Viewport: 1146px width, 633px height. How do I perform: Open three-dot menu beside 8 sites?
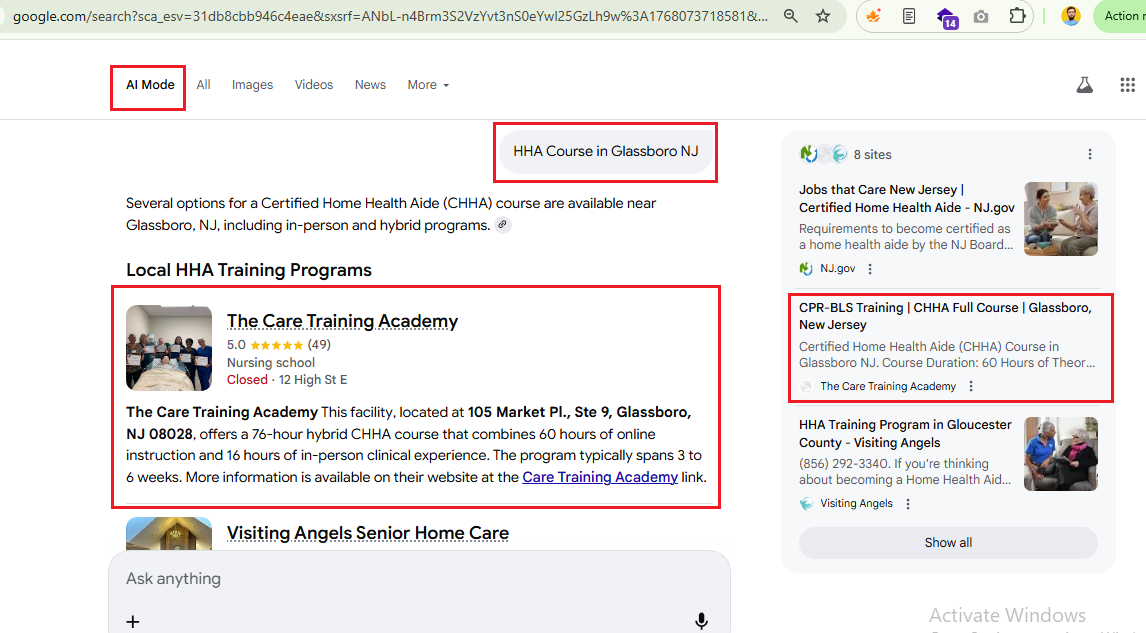pos(1090,154)
